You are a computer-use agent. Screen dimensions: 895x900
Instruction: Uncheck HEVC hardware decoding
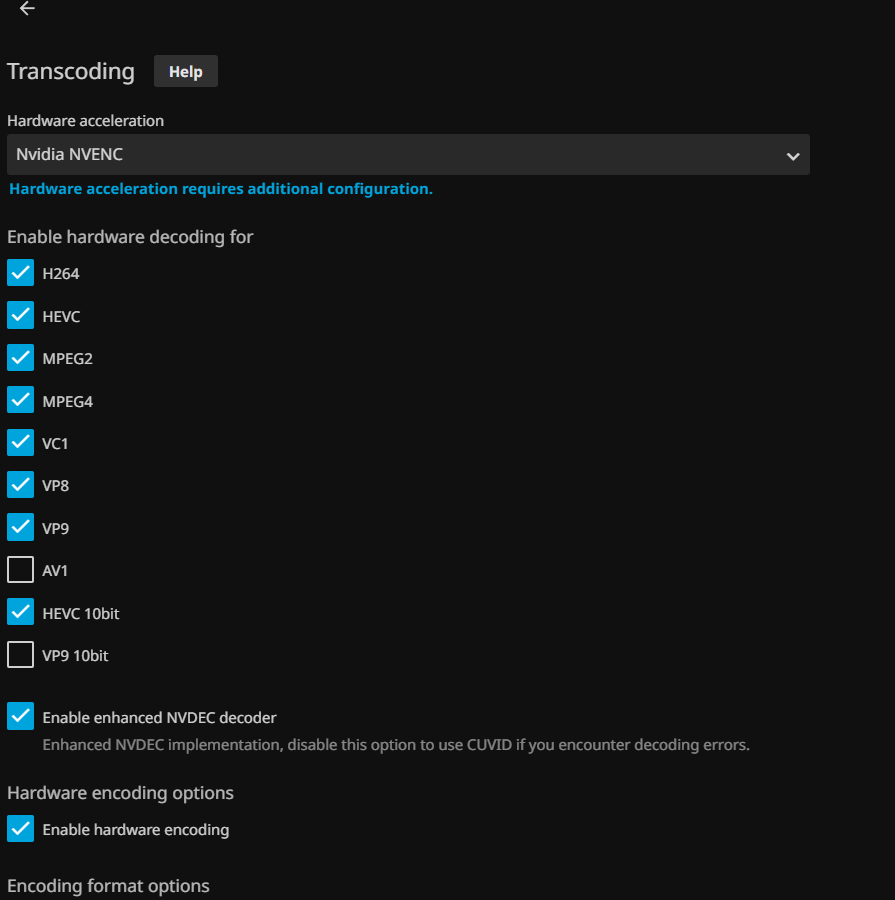21,316
